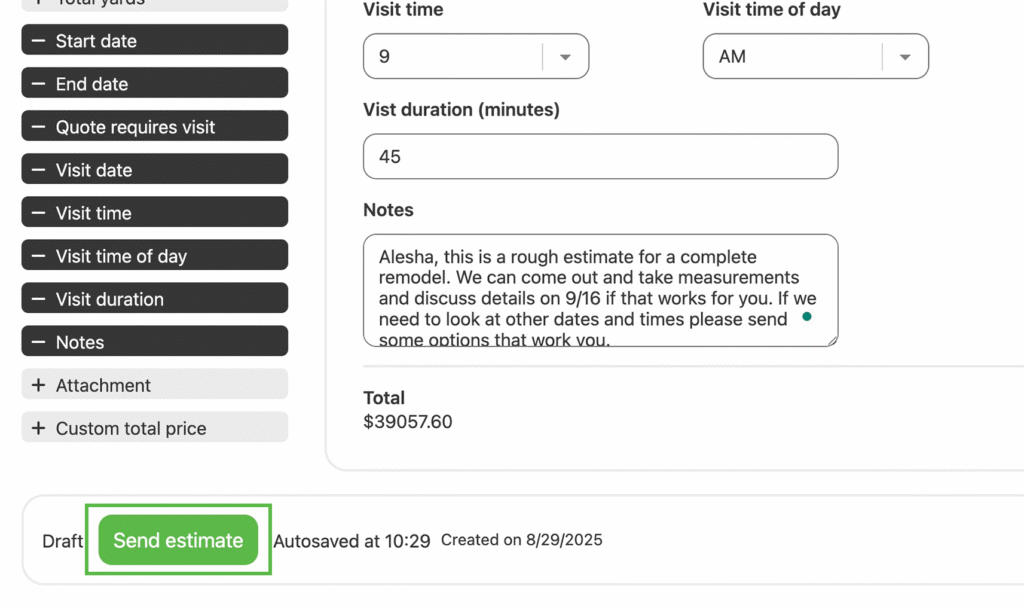The image size is (1024, 610).
Task: Click the Draft status label
Action: tap(62, 541)
